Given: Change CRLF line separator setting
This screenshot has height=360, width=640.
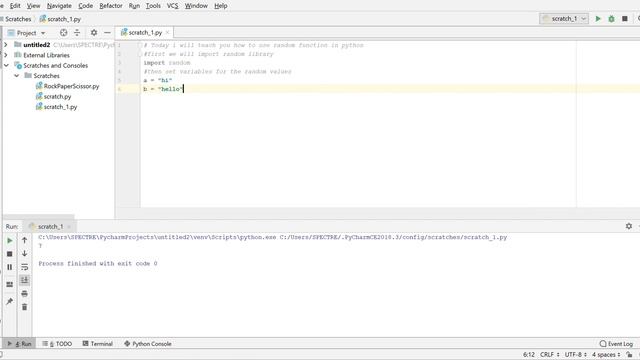Looking at the screenshot, I should pyautogui.click(x=550, y=355).
